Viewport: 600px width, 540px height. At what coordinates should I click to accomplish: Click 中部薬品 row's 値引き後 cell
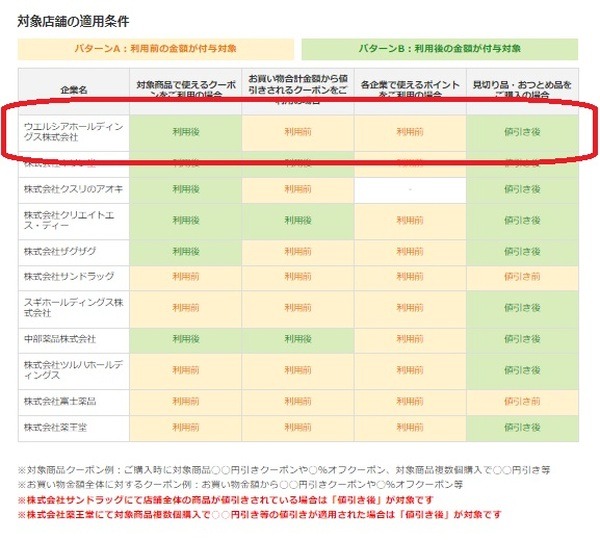pyautogui.click(x=522, y=339)
